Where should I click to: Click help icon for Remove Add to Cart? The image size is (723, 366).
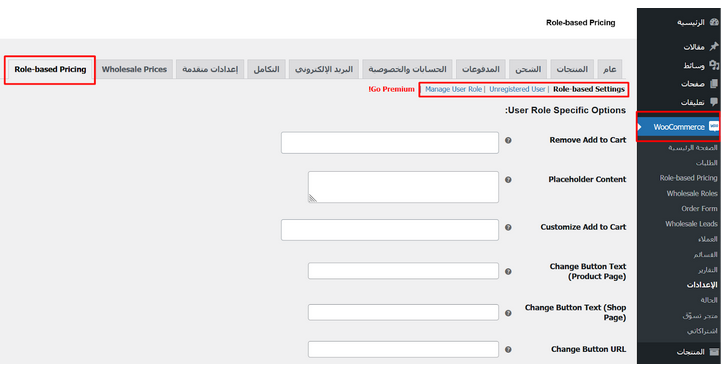click(508, 141)
